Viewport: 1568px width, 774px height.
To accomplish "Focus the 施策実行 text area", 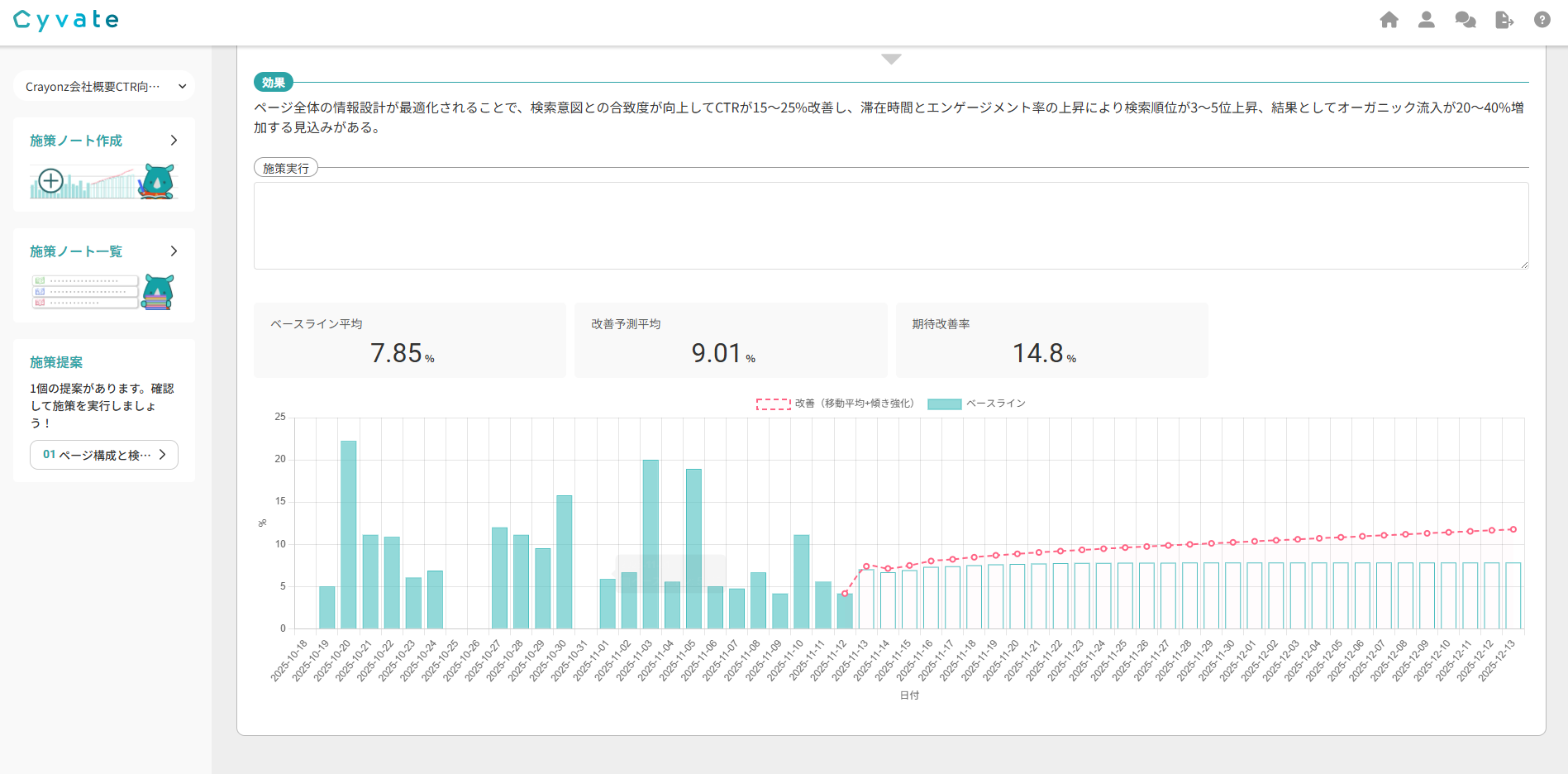I will tap(890, 226).
